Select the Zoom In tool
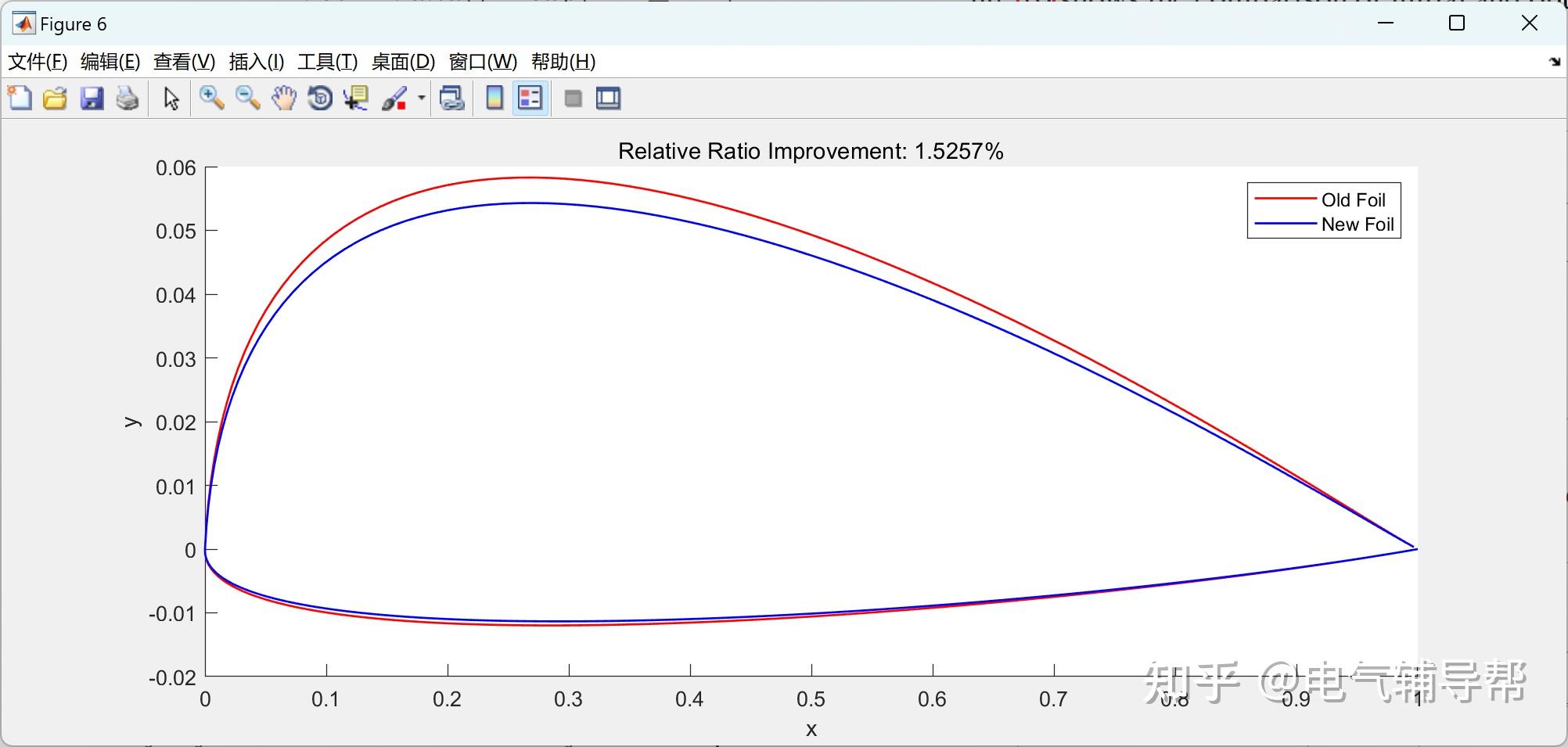Screen dimensions: 1568x747 click(211, 99)
